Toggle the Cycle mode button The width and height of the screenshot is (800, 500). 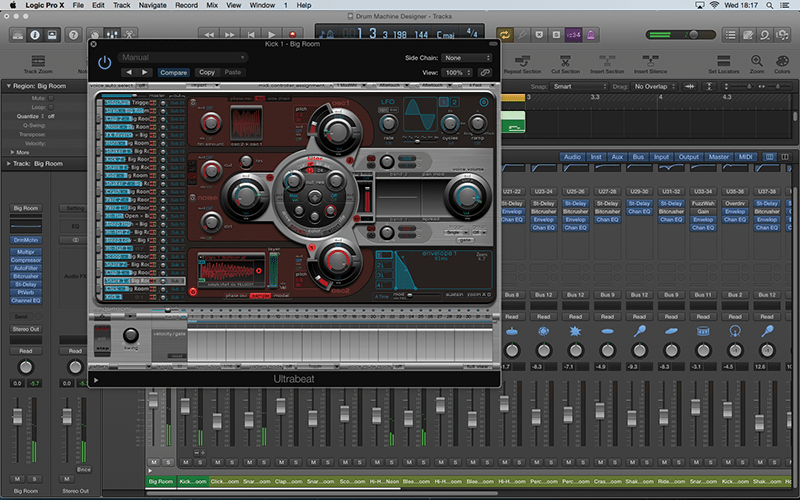504,35
